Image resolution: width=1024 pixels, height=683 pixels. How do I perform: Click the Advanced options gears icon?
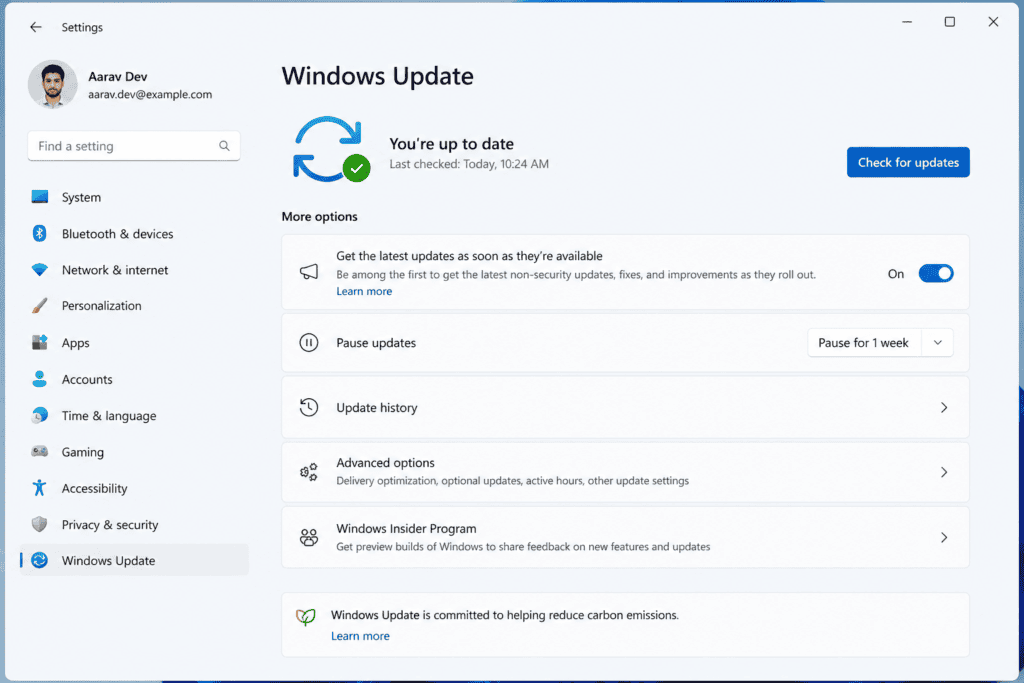pos(309,471)
